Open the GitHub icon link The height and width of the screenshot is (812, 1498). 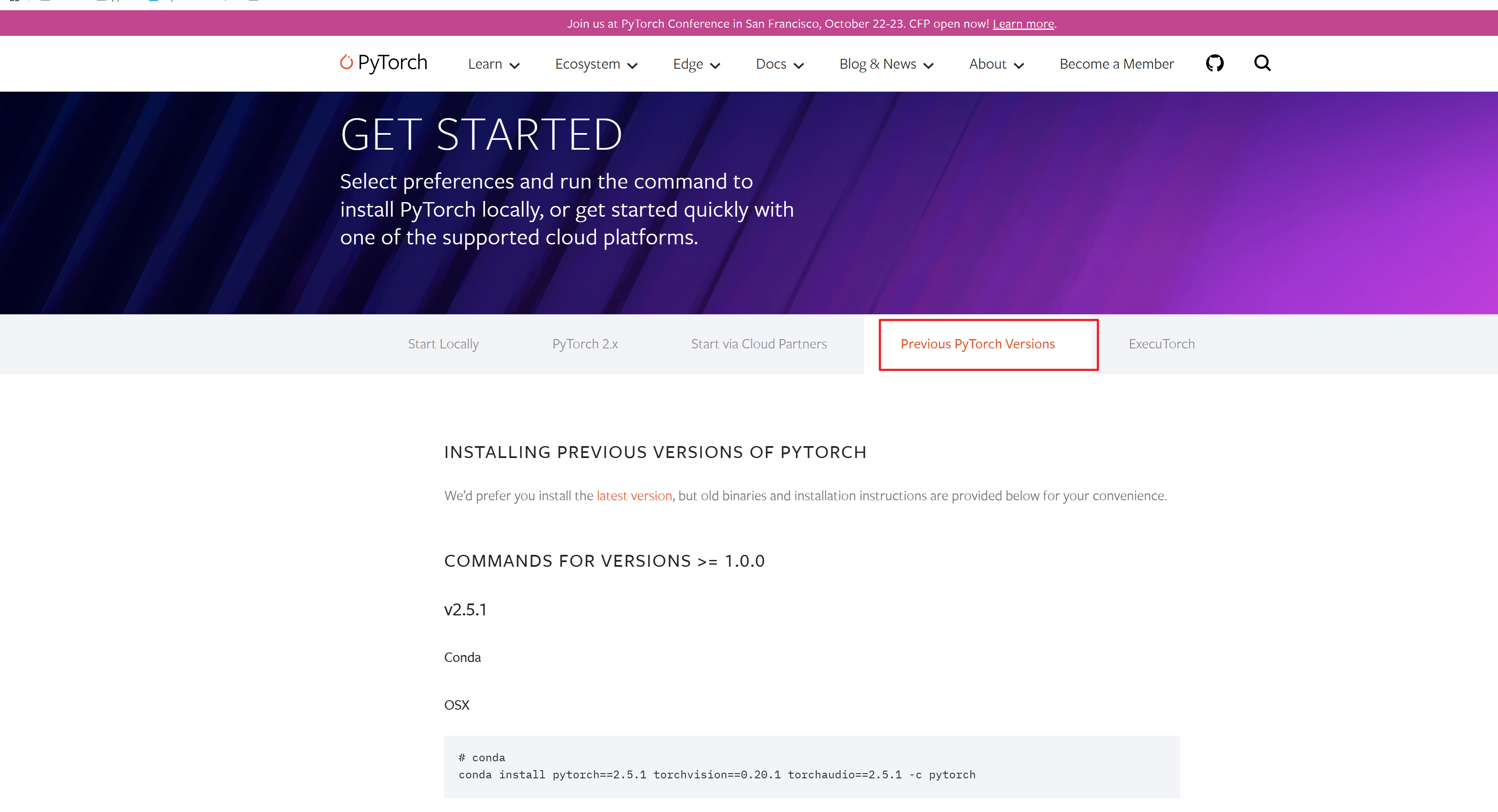(x=1214, y=63)
